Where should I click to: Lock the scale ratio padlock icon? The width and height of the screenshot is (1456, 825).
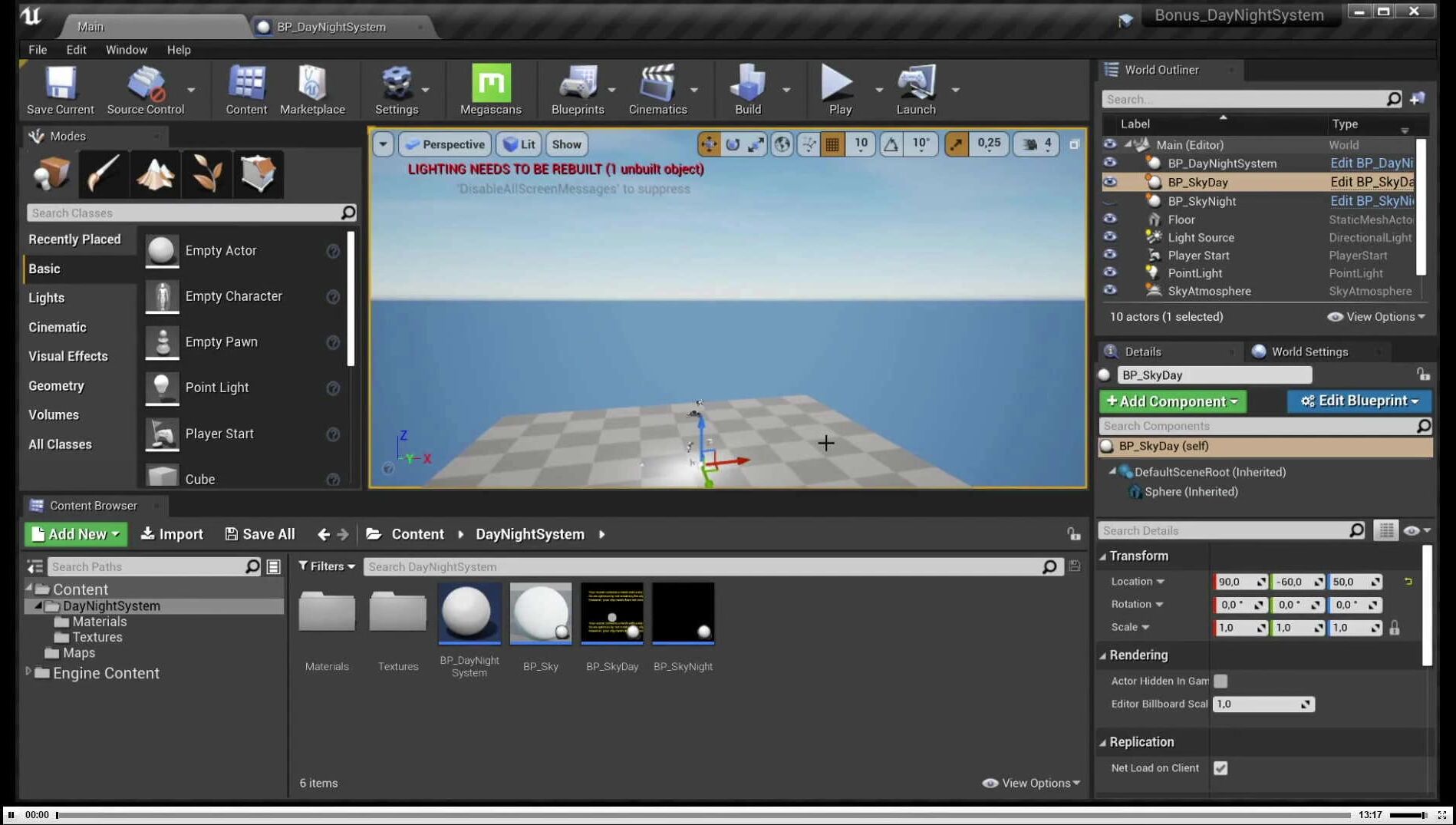pyautogui.click(x=1395, y=627)
